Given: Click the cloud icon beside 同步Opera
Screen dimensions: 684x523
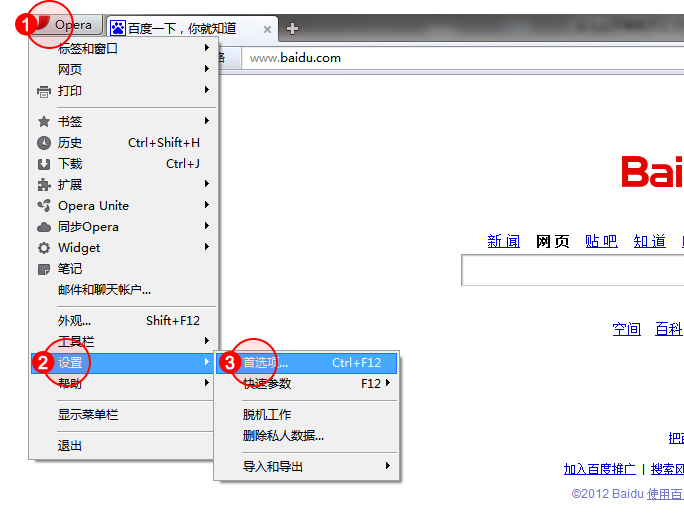Looking at the screenshot, I should (44, 227).
